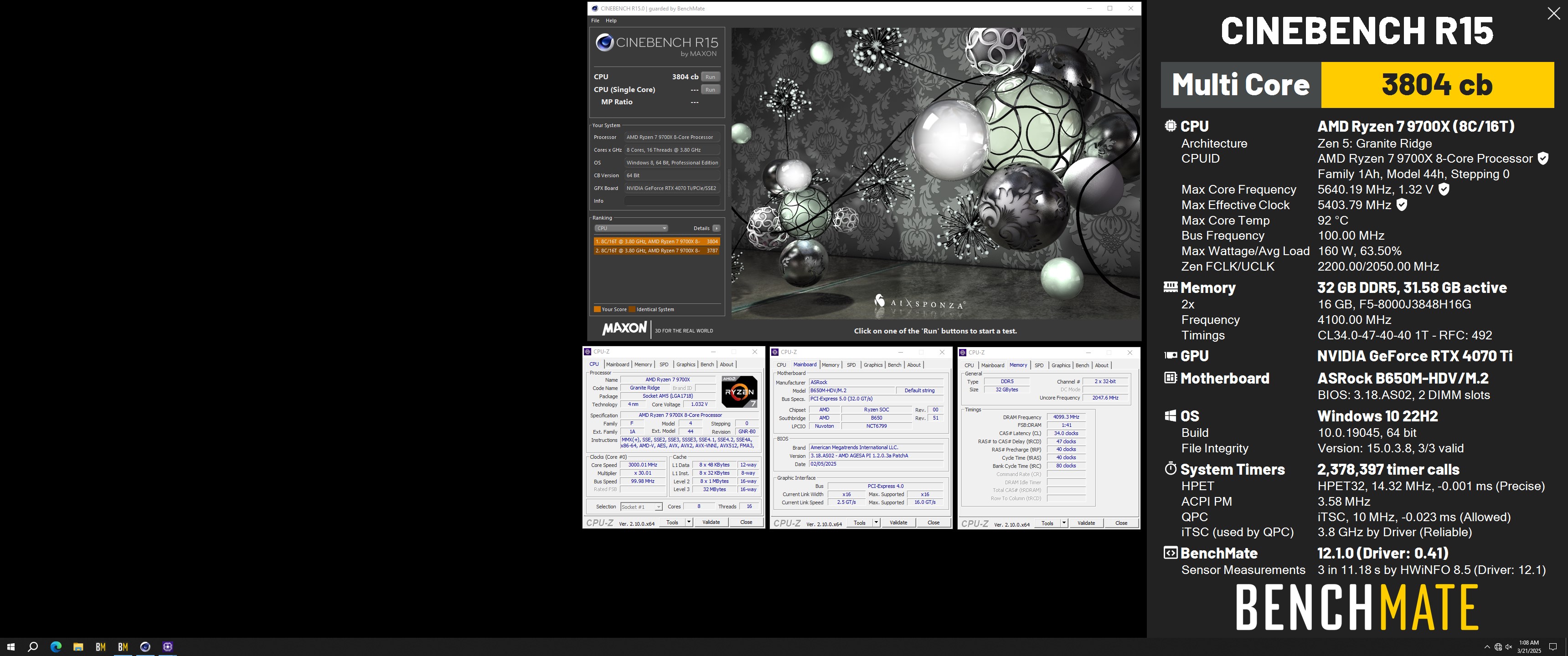
Task: Open the clock showing 1:08 AM
Action: (1528, 647)
